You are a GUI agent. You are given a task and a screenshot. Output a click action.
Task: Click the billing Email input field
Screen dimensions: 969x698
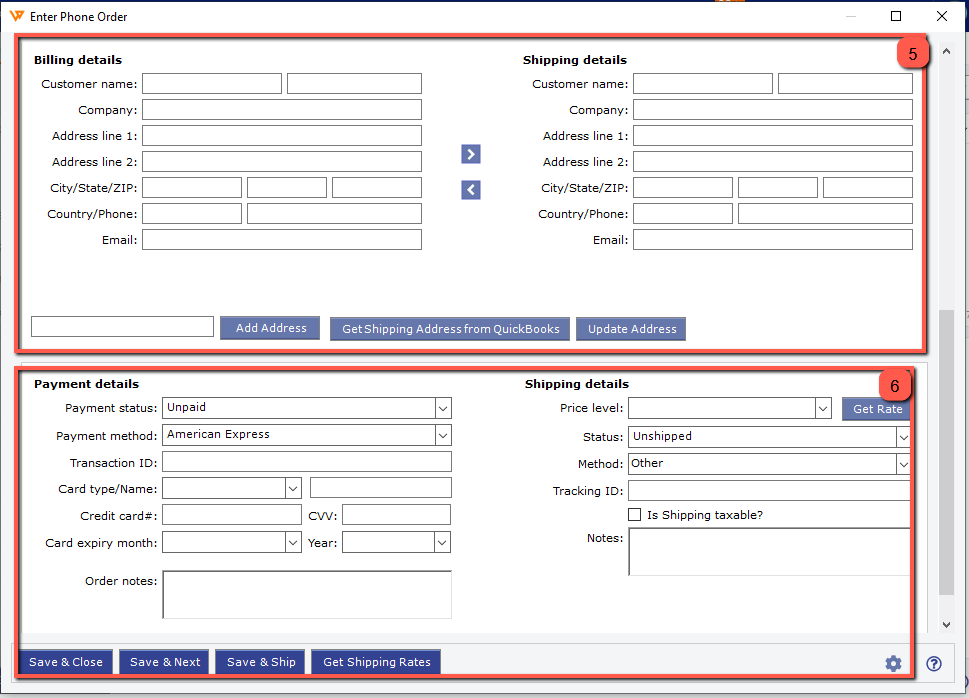[x=281, y=240]
